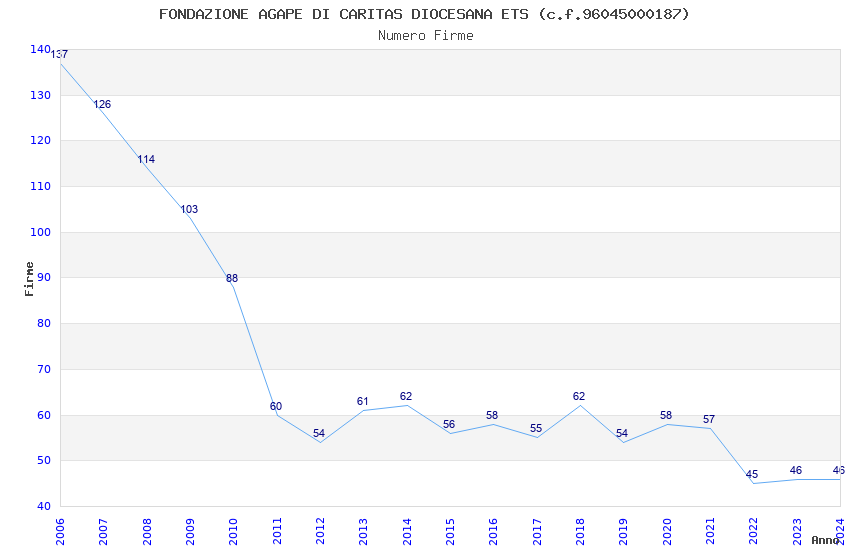
Task: Click the x-axis year label 2016
Action: point(493,532)
